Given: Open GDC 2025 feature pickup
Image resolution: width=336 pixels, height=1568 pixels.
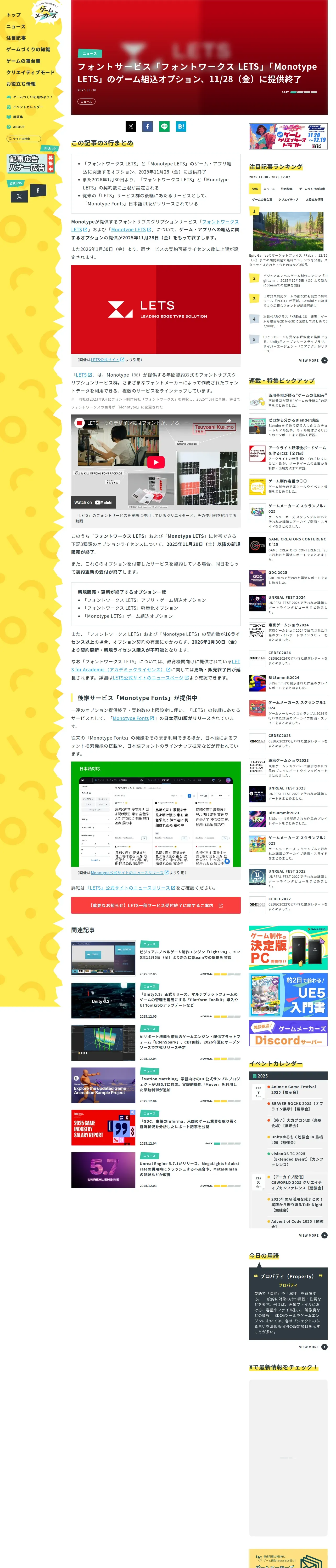Looking at the screenshot, I should pyautogui.click(x=288, y=577).
